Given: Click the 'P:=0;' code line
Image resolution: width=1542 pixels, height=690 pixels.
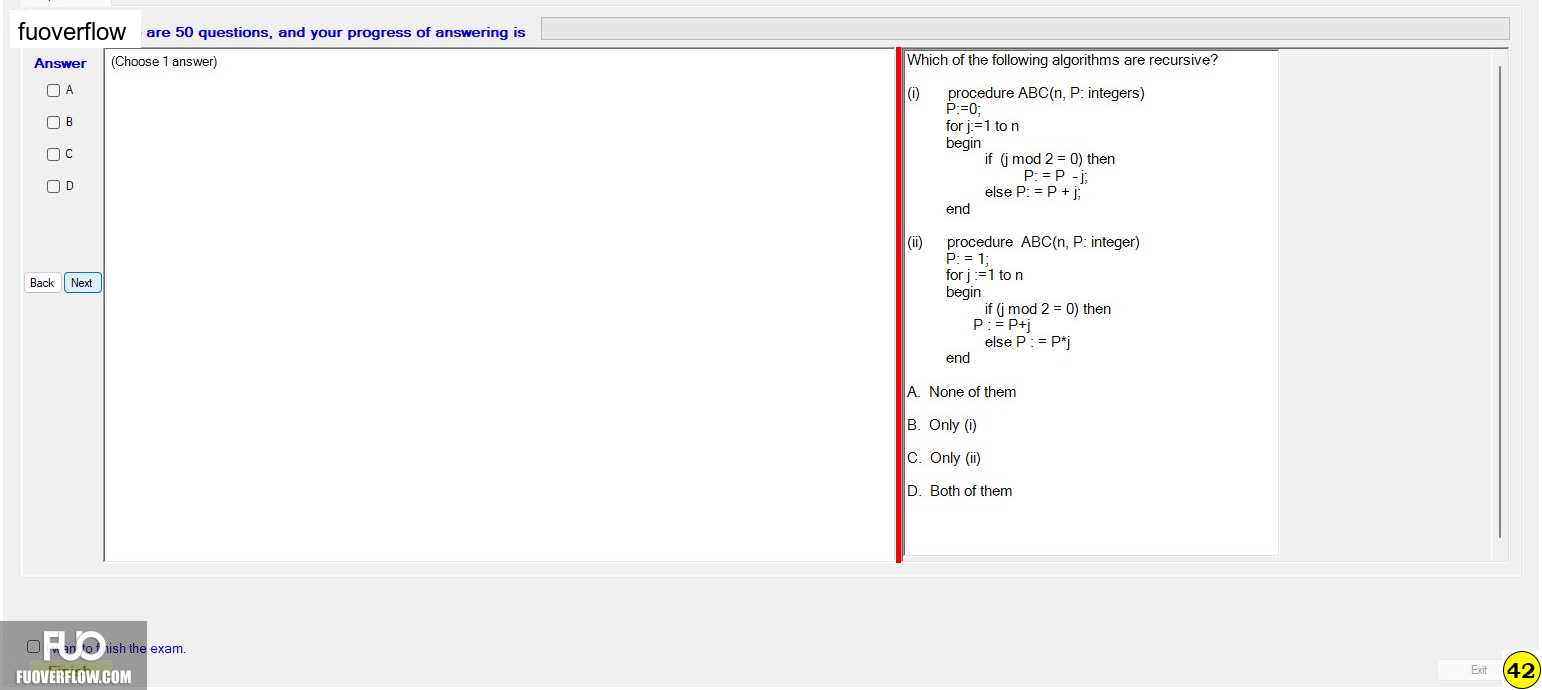Looking at the screenshot, I should [964, 108].
